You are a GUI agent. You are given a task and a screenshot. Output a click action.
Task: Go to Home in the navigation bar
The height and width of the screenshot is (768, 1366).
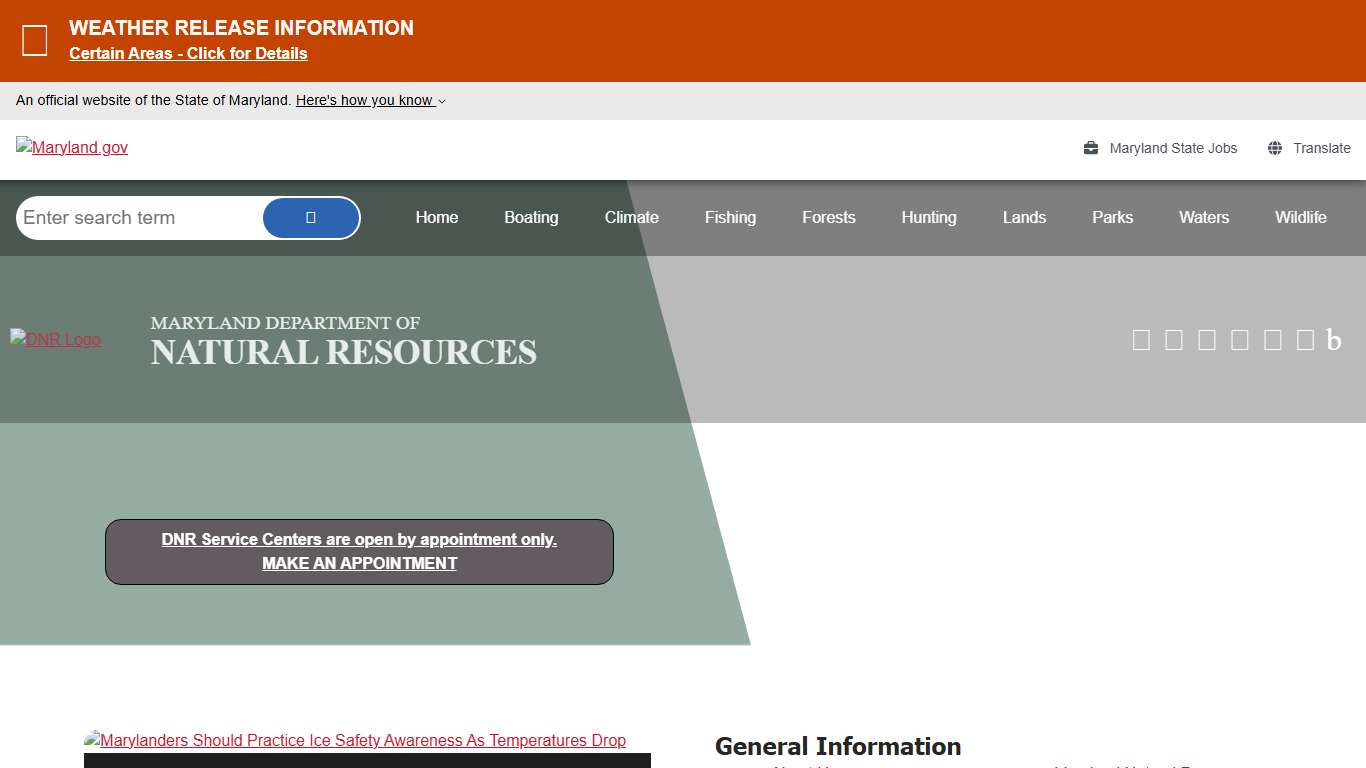tap(437, 217)
